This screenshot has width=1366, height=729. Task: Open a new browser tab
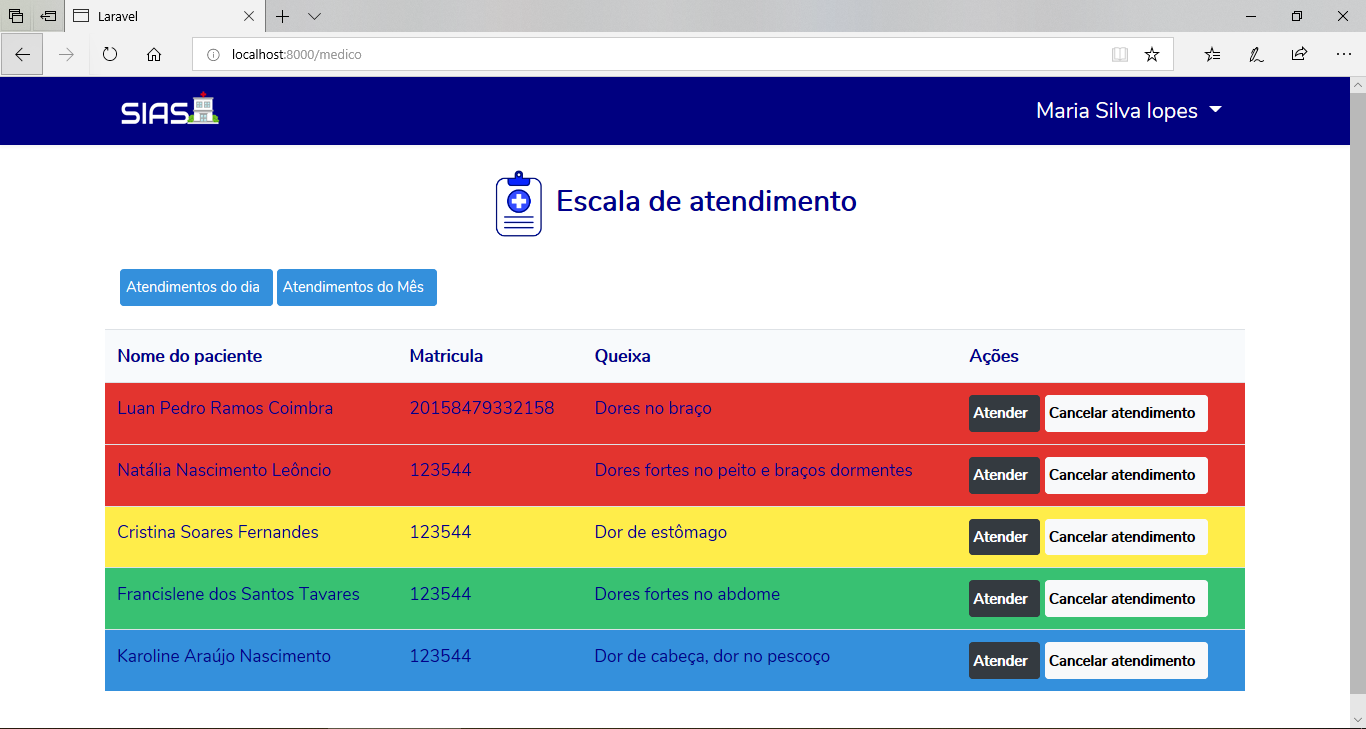click(283, 17)
